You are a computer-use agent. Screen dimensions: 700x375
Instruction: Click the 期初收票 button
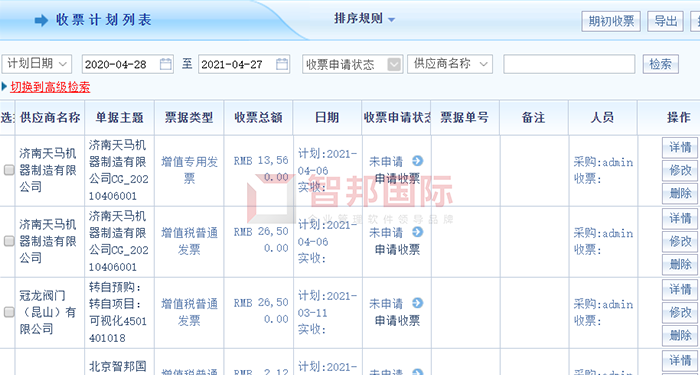pos(611,21)
